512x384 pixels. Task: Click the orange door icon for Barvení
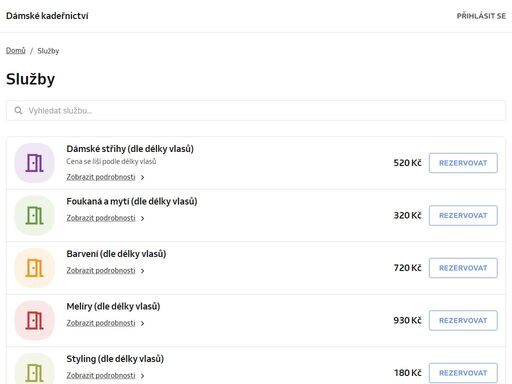34,268
